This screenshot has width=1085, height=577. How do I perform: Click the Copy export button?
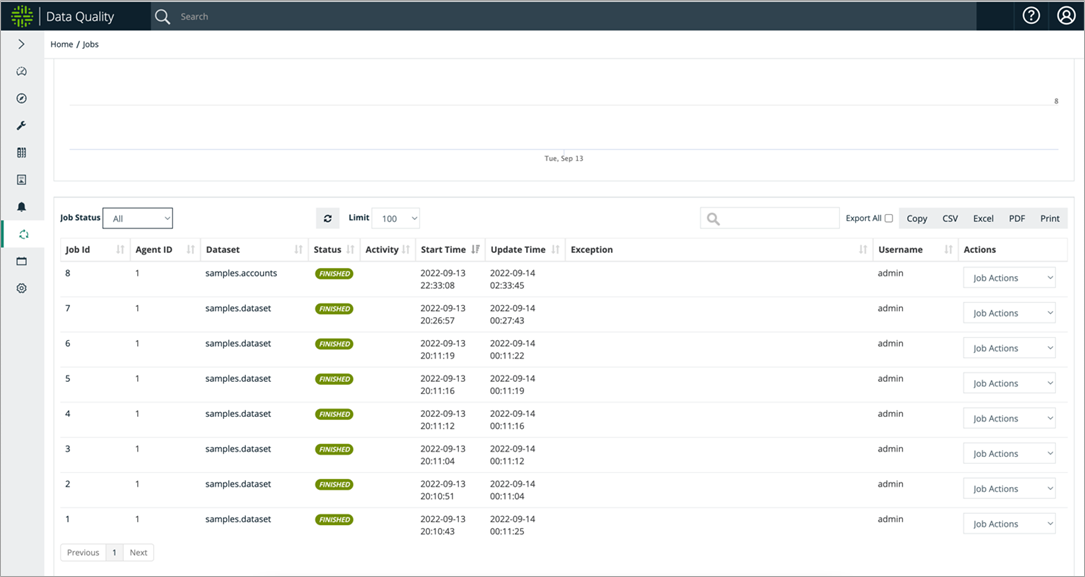click(917, 219)
